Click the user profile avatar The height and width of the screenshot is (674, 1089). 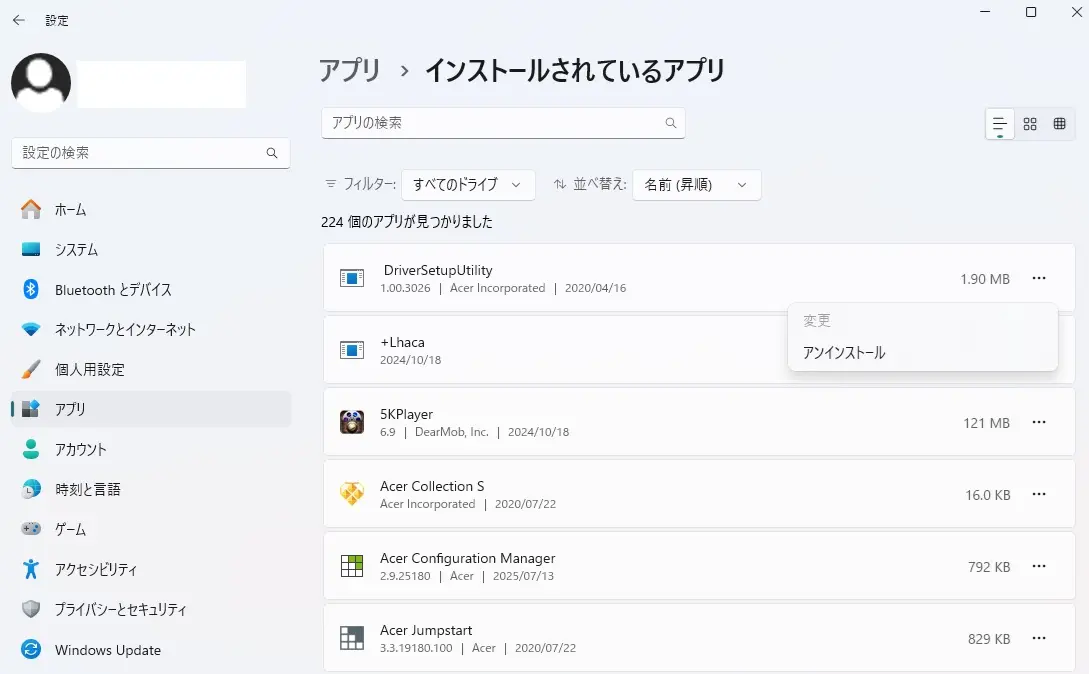pos(41,83)
